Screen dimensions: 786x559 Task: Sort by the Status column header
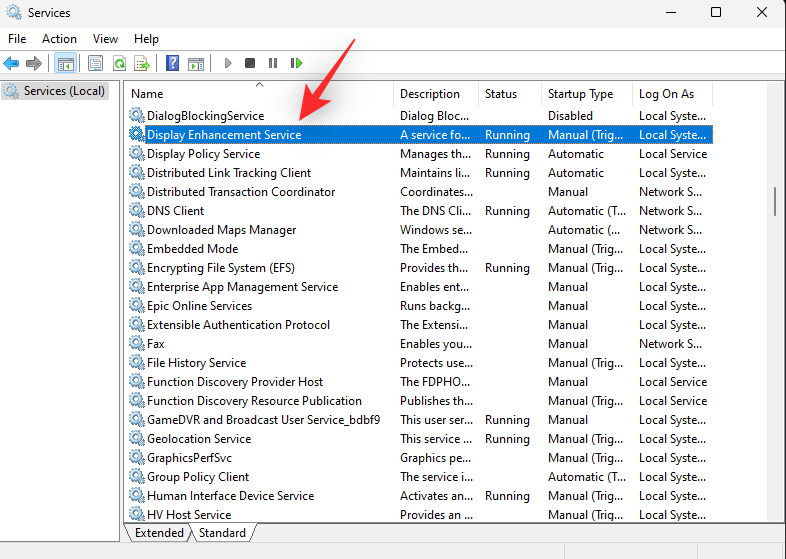(x=501, y=94)
